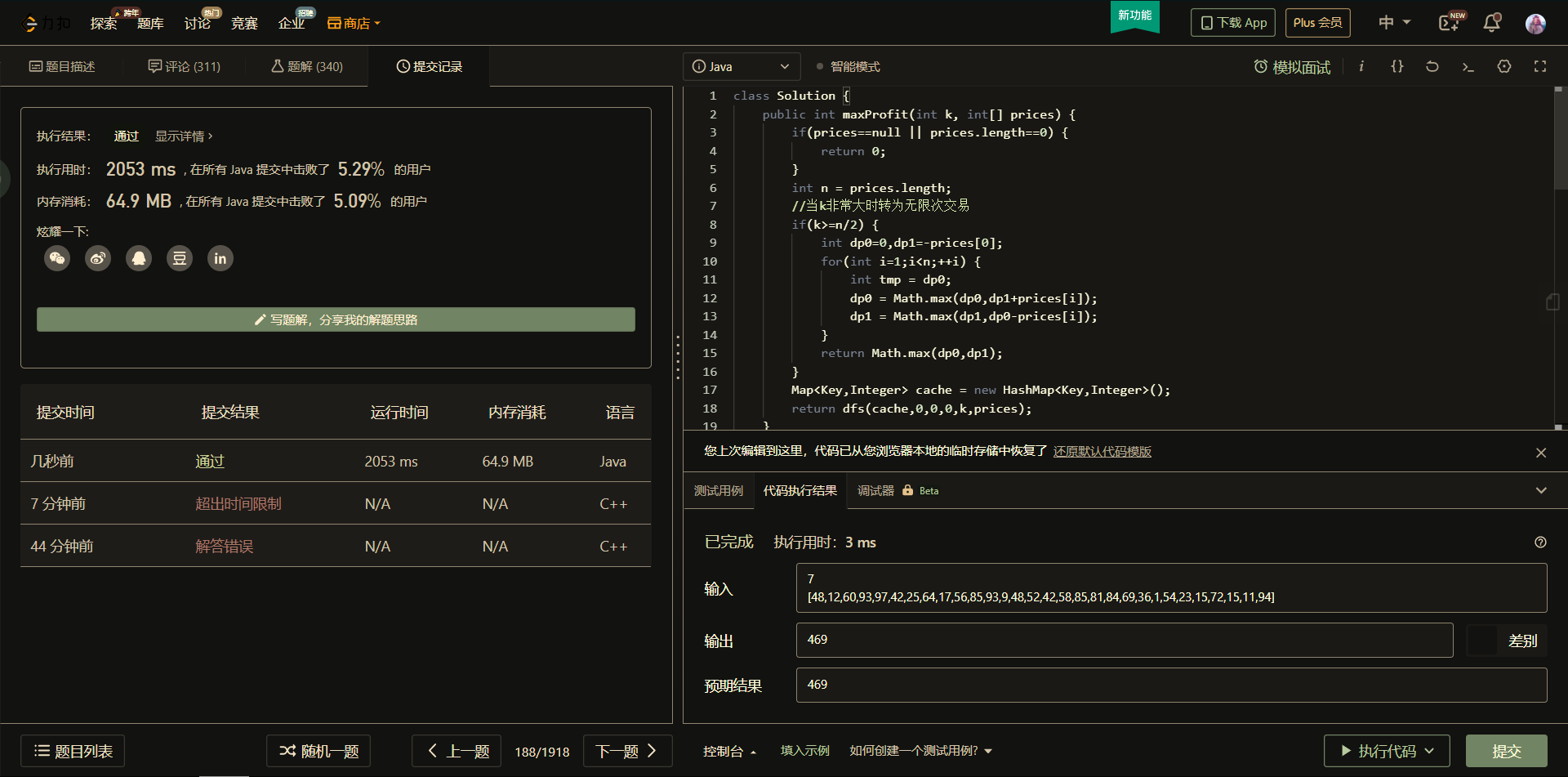Click the expected result field
The image size is (1568, 777).
pos(1171,685)
